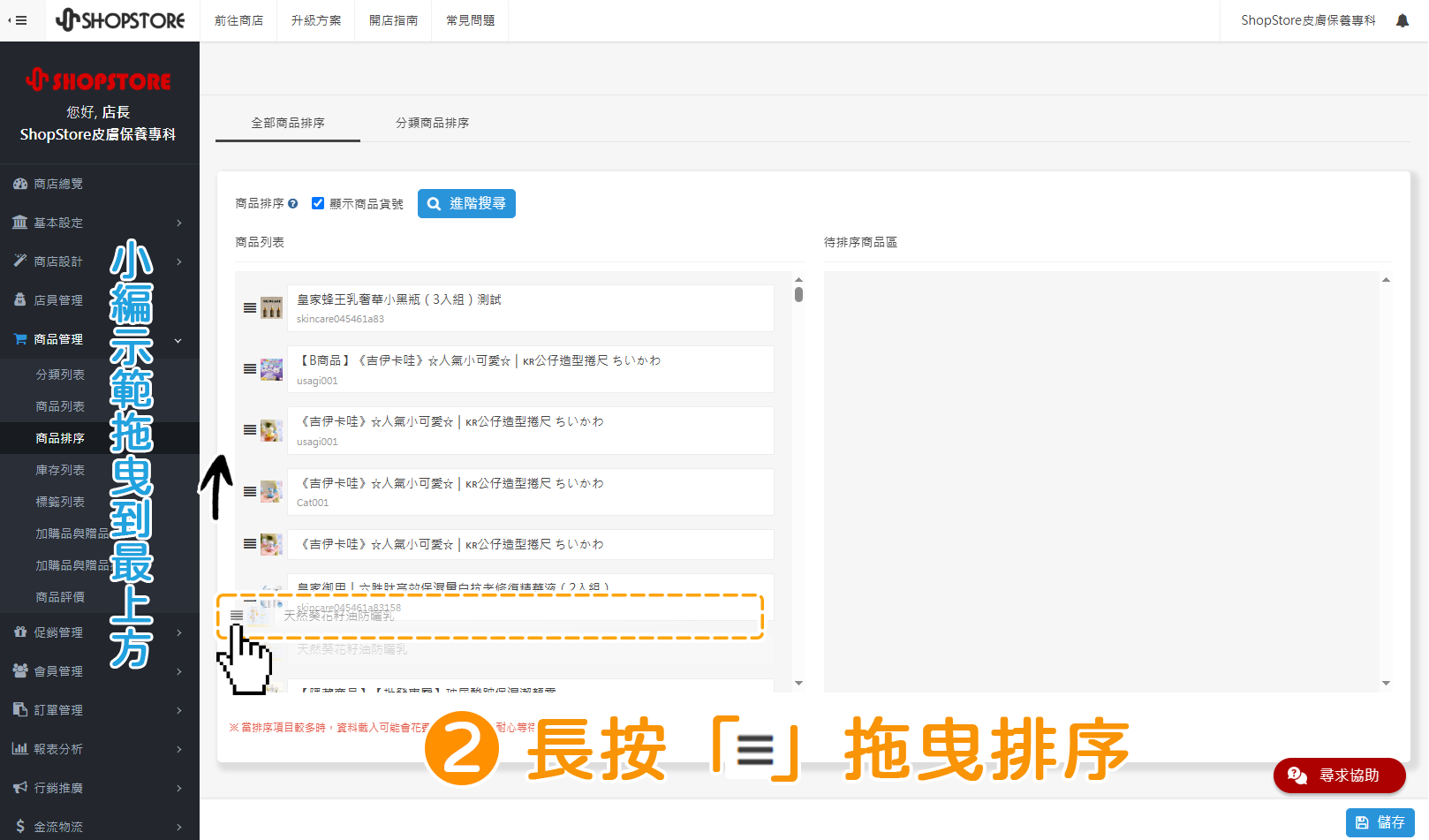The height and width of the screenshot is (840, 1429).
Task: Open 庫存列表 submenu item
Action: [60, 470]
